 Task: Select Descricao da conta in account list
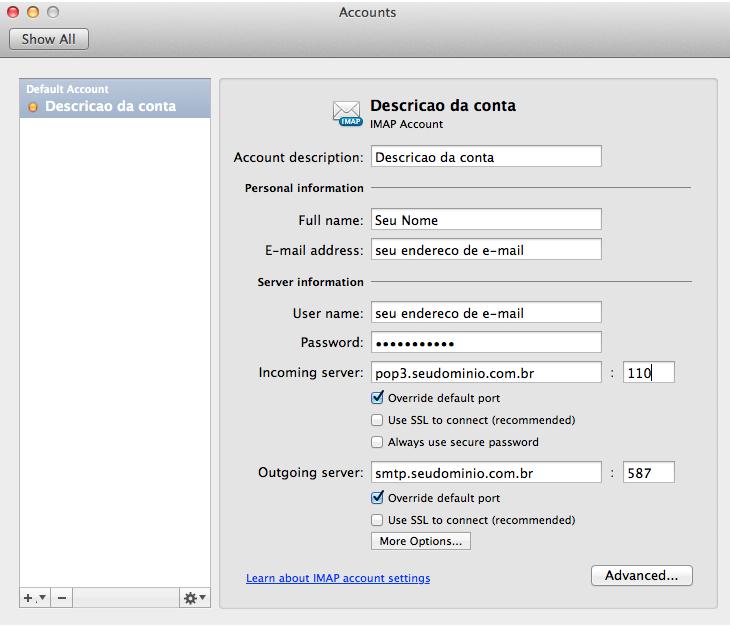tap(110, 106)
